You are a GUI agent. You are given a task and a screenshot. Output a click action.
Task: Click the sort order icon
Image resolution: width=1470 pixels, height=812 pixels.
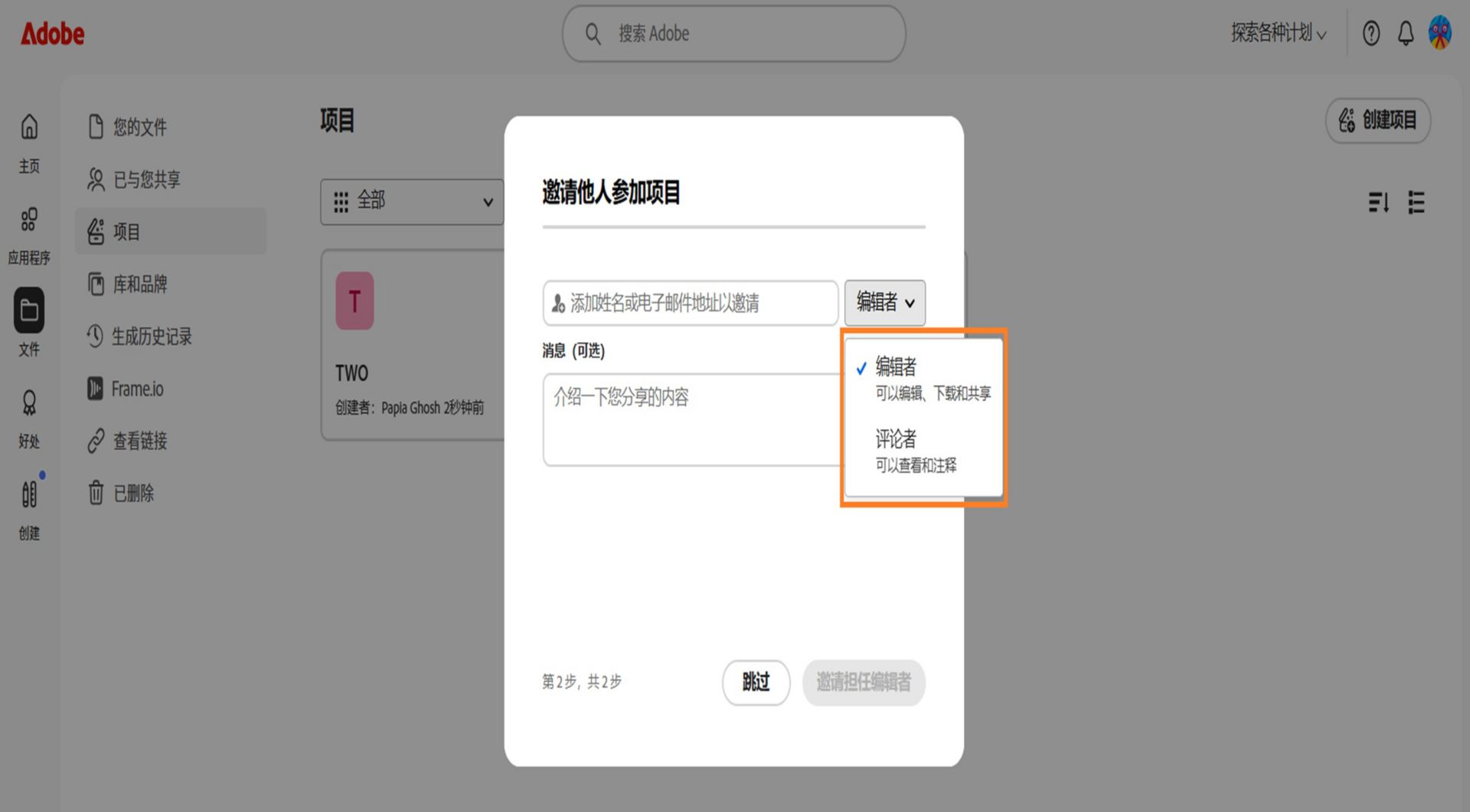point(1378,203)
